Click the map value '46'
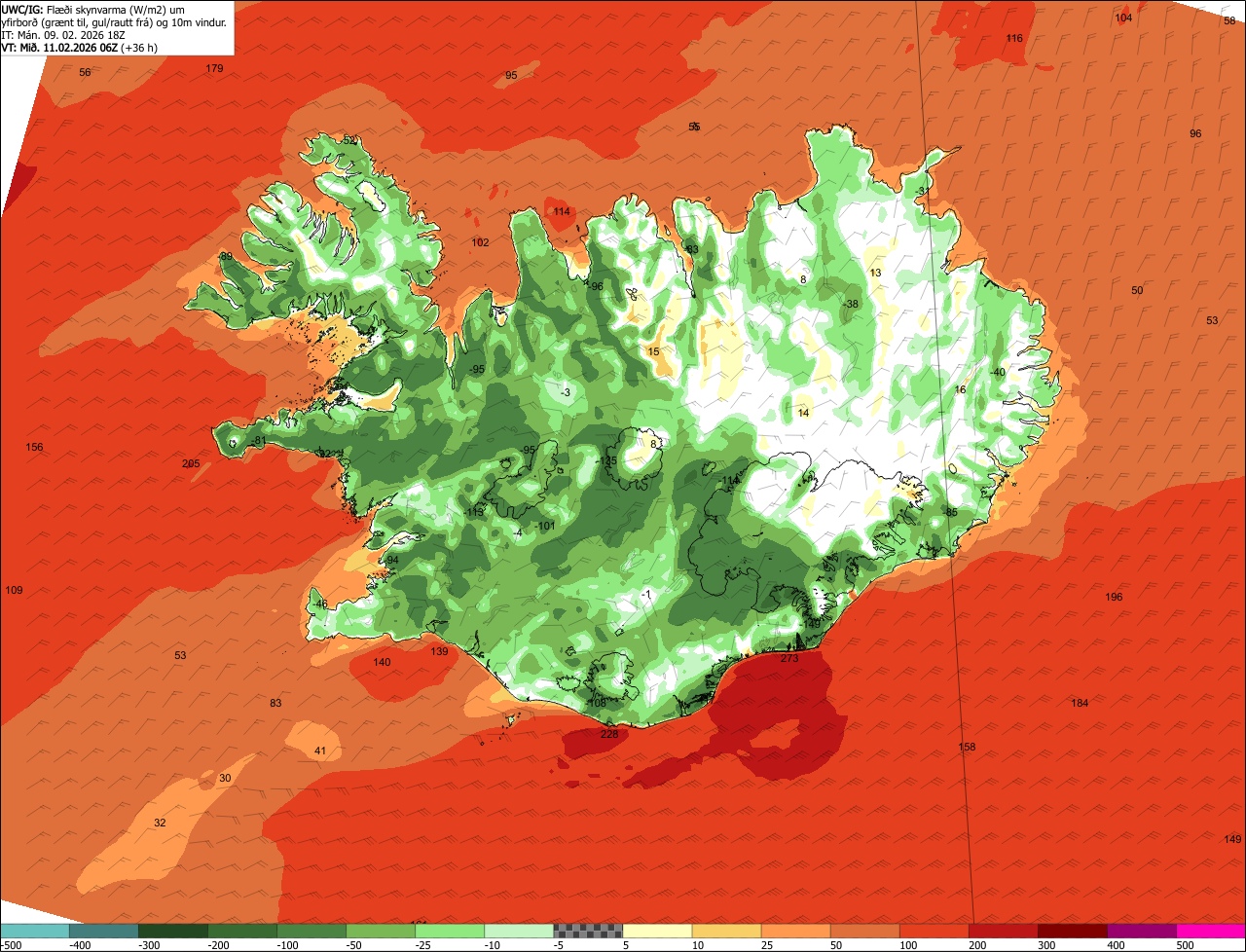 [321, 604]
